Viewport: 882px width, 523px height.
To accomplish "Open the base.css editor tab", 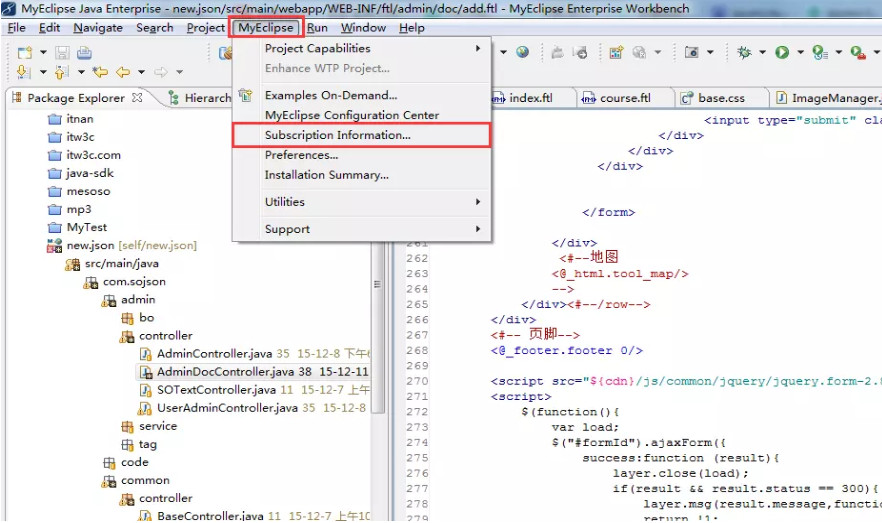I will tap(721, 98).
